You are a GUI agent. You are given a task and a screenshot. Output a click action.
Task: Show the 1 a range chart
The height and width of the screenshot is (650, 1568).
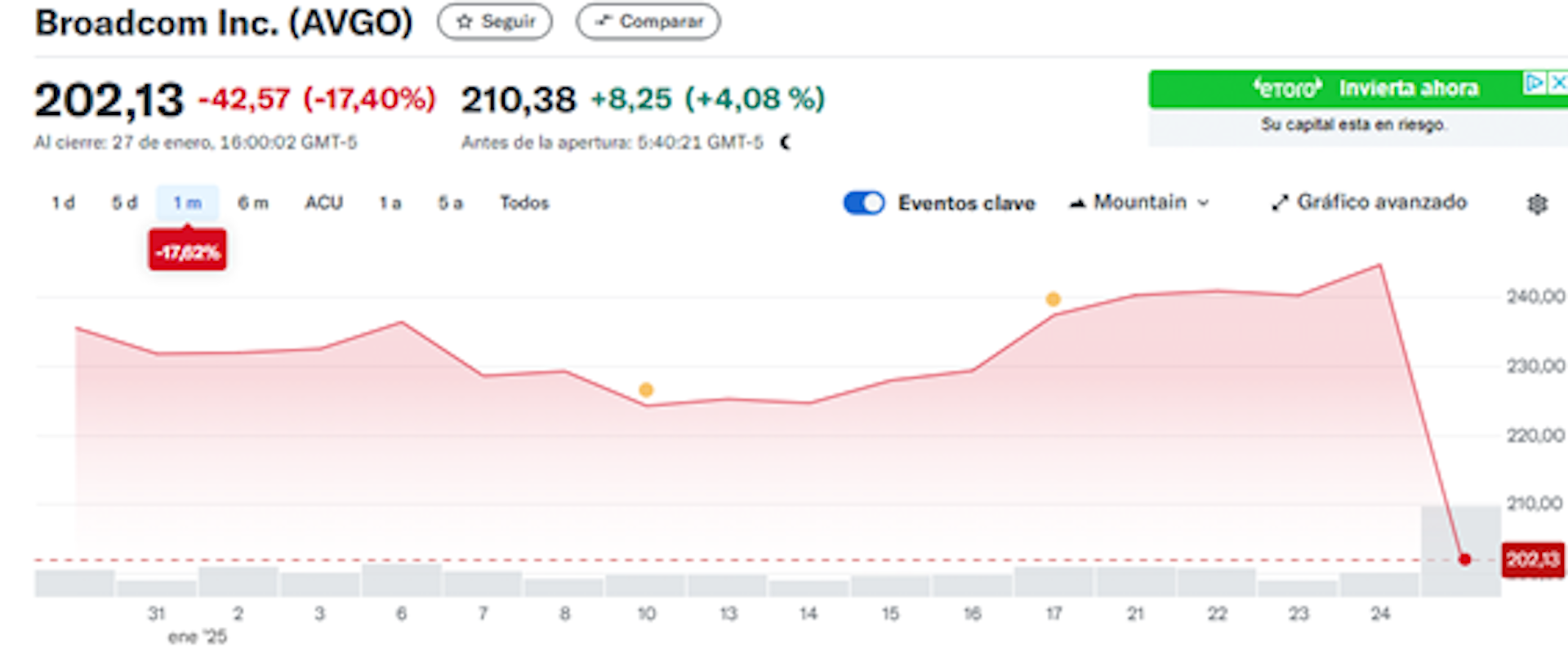pos(390,203)
